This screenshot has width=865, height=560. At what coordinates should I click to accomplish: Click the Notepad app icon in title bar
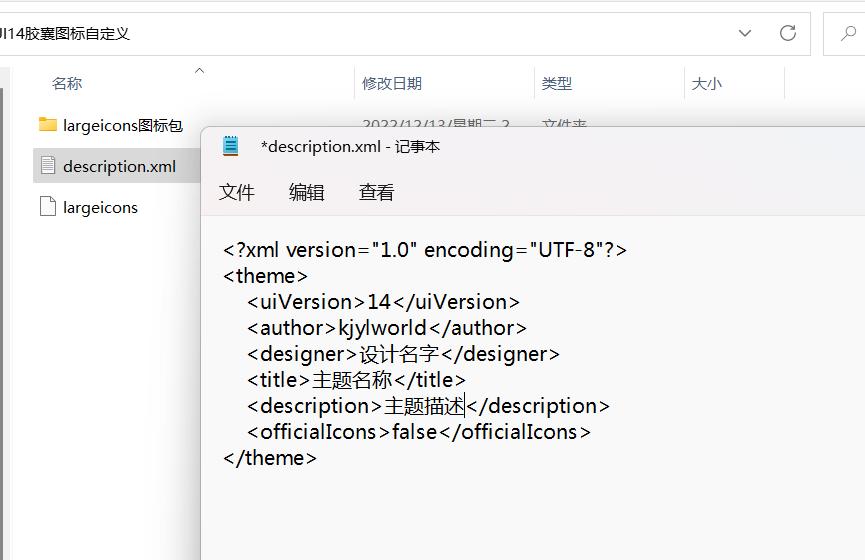point(231,146)
